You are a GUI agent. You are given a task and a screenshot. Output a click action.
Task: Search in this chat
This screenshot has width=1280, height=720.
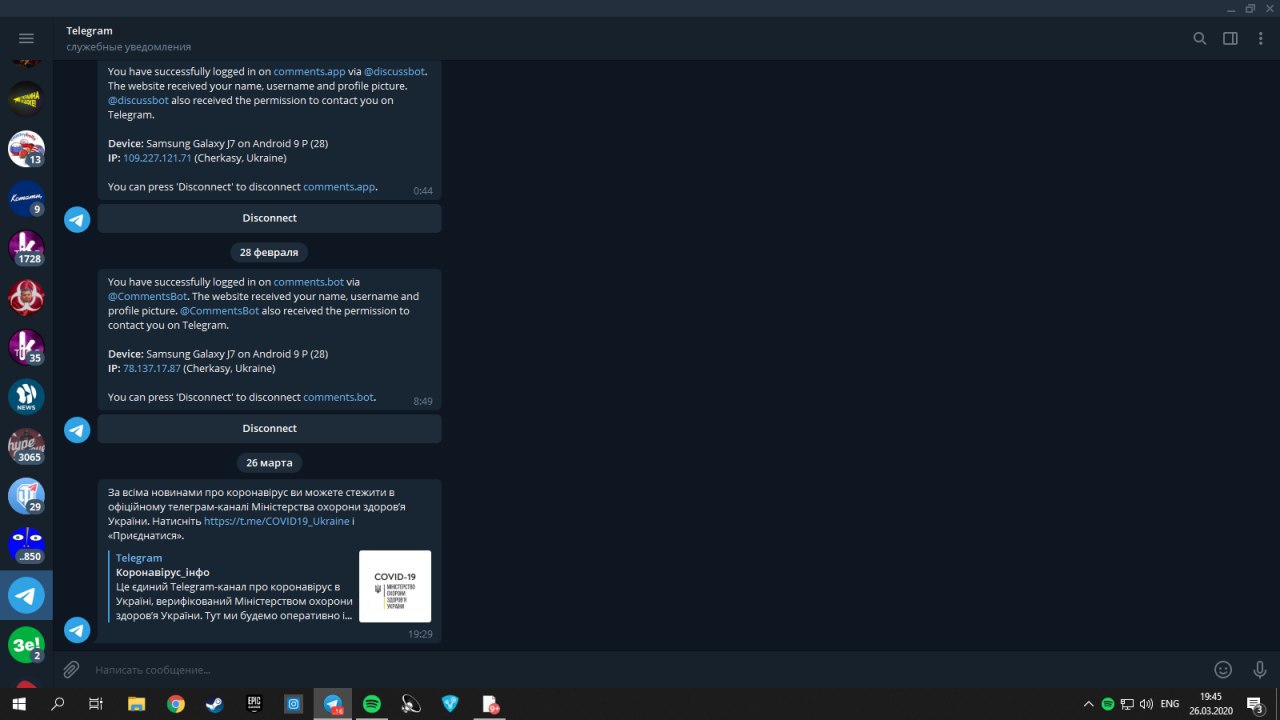pyautogui.click(x=1200, y=38)
